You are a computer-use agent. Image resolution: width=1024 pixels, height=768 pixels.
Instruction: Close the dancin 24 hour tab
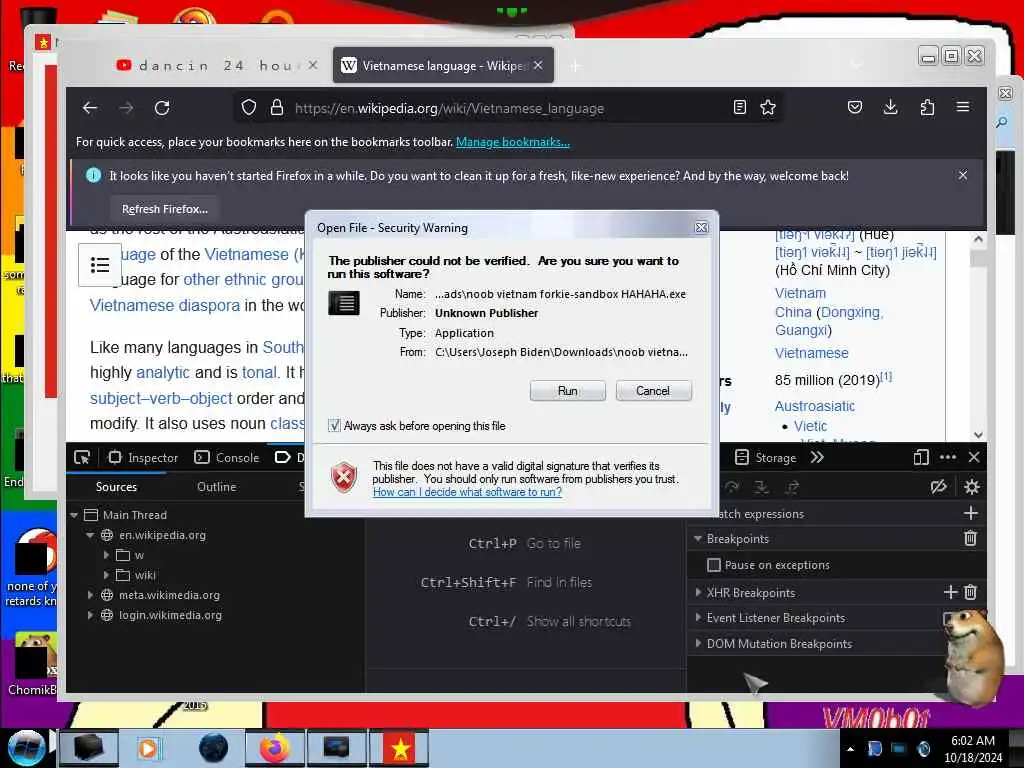click(313, 65)
